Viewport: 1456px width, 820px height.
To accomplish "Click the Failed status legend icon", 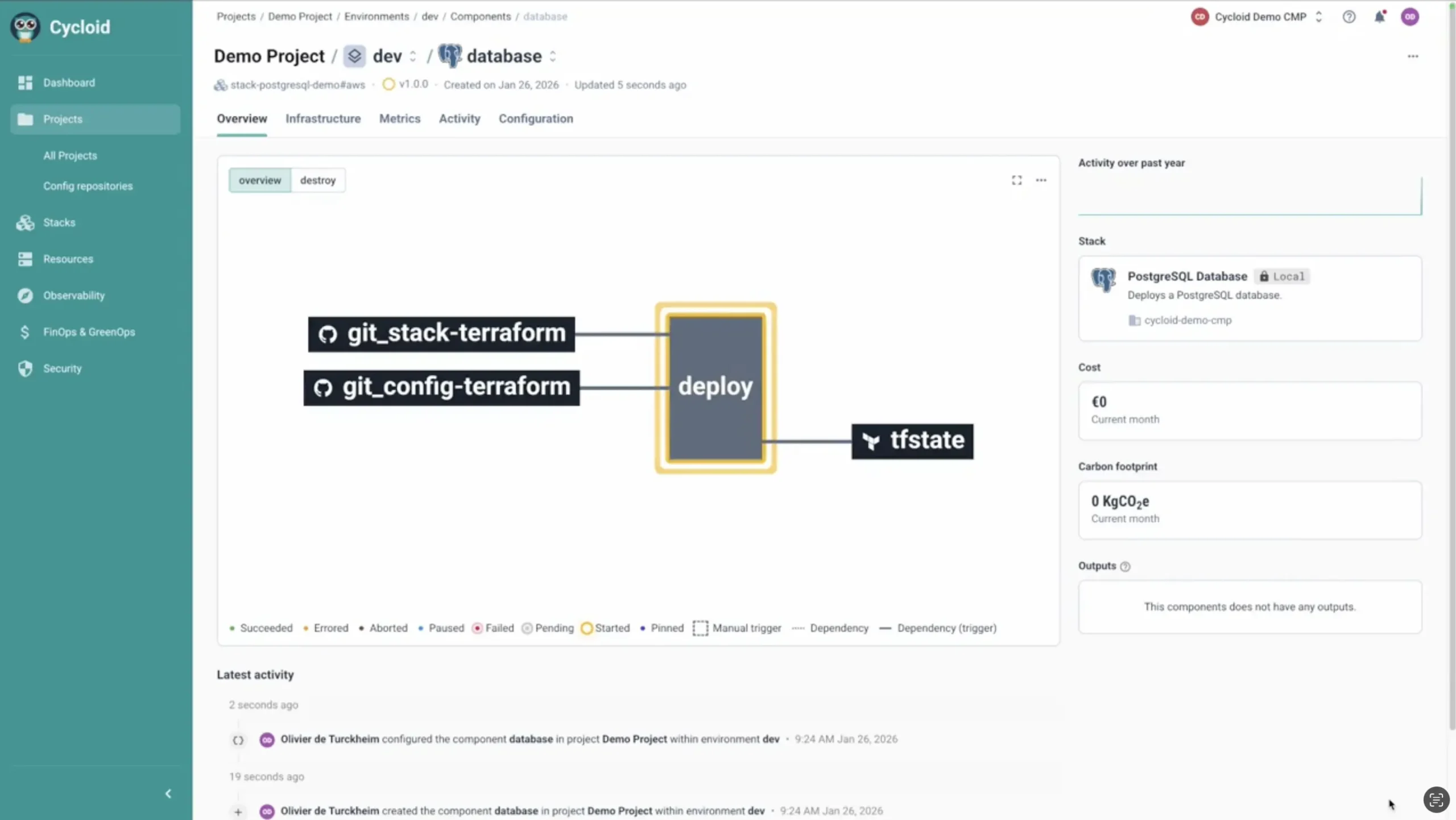I will tap(477, 628).
